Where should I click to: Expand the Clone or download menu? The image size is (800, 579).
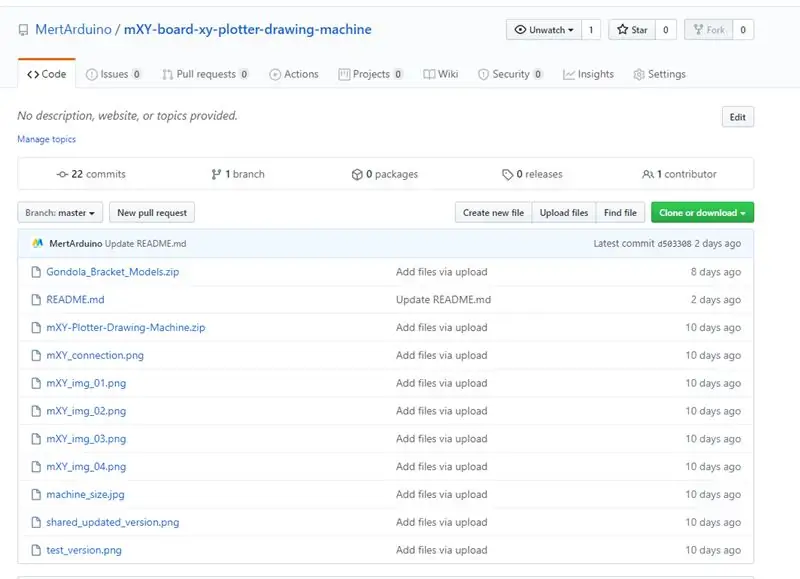(x=702, y=213)
